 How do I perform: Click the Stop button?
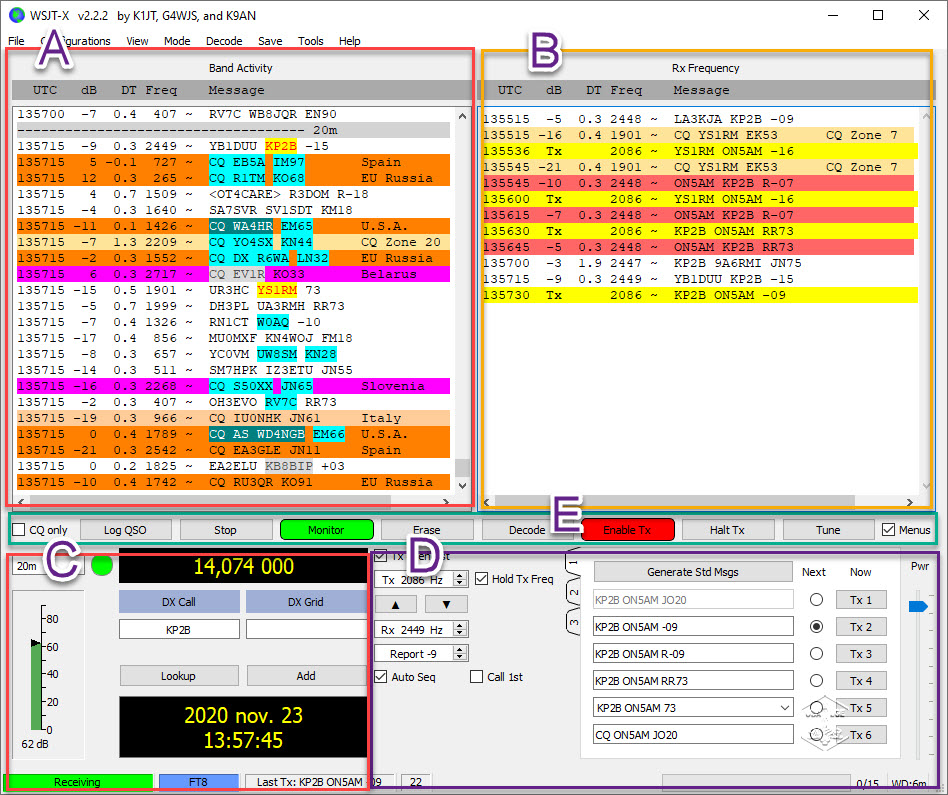[x=225, y=530]
